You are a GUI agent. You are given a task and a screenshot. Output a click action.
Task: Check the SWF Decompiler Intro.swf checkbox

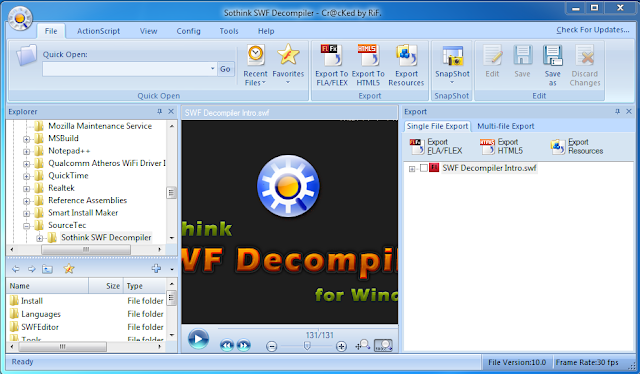point(424,168)
